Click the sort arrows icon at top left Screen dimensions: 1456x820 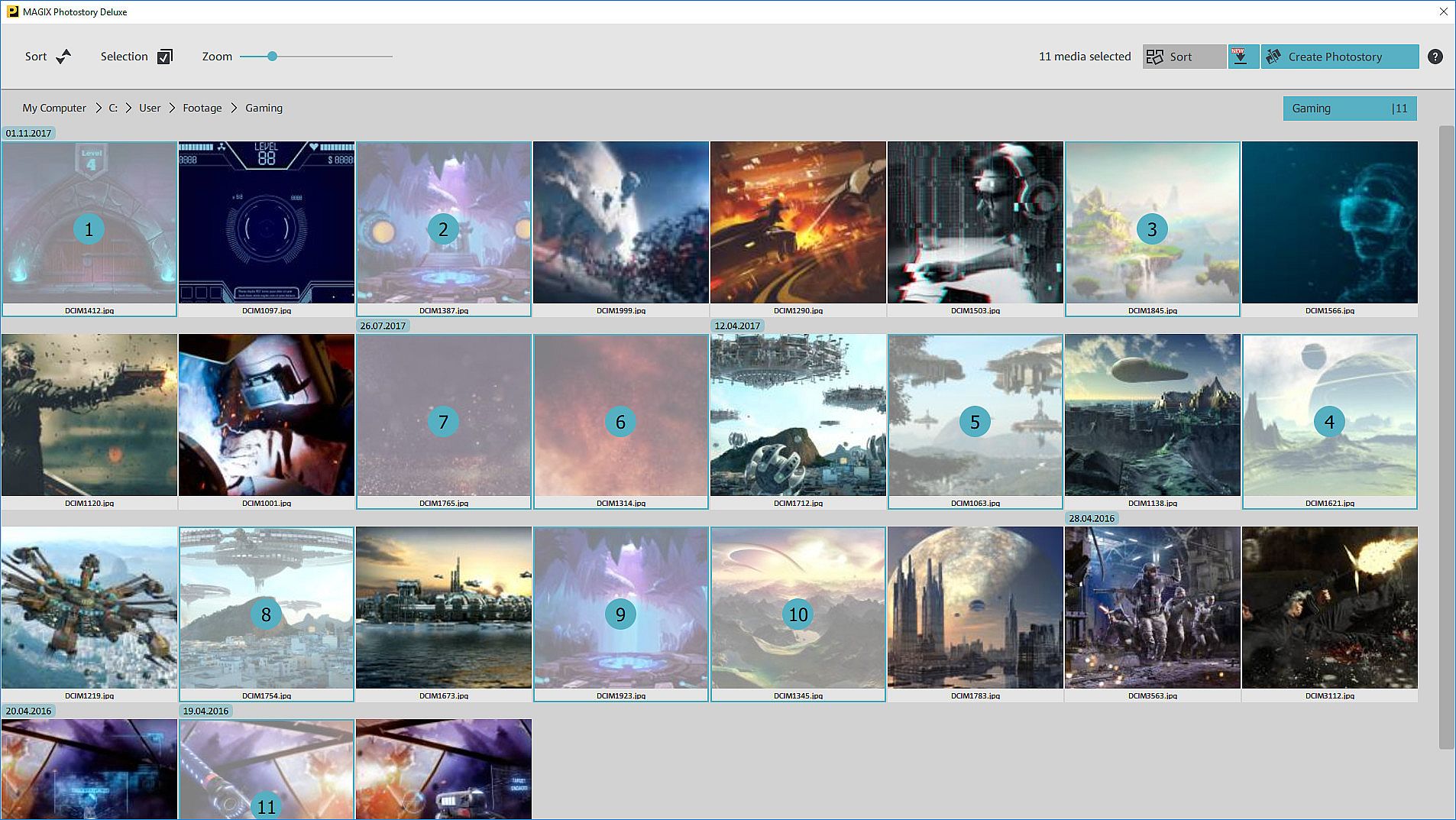[x=63, y=57]
